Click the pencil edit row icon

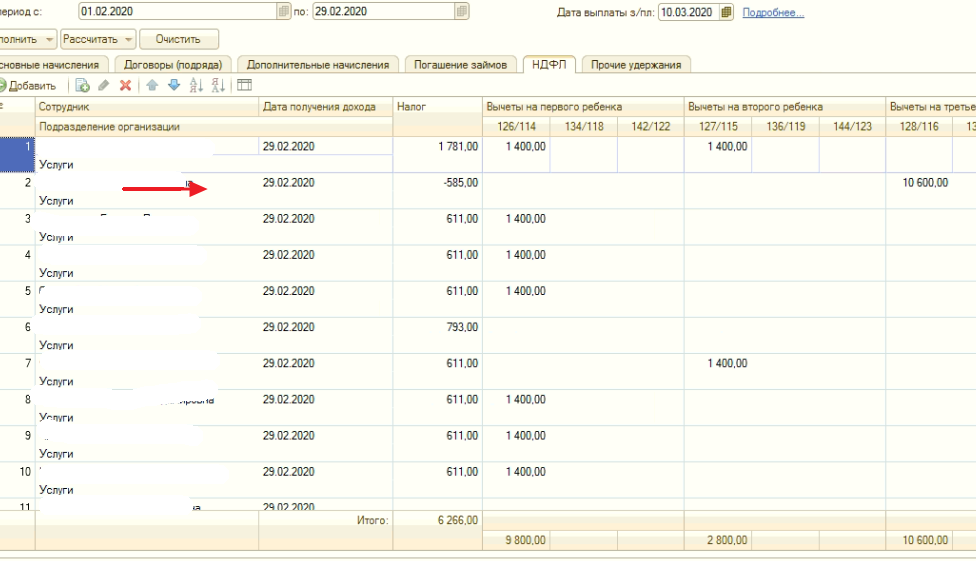pos(104,86)
